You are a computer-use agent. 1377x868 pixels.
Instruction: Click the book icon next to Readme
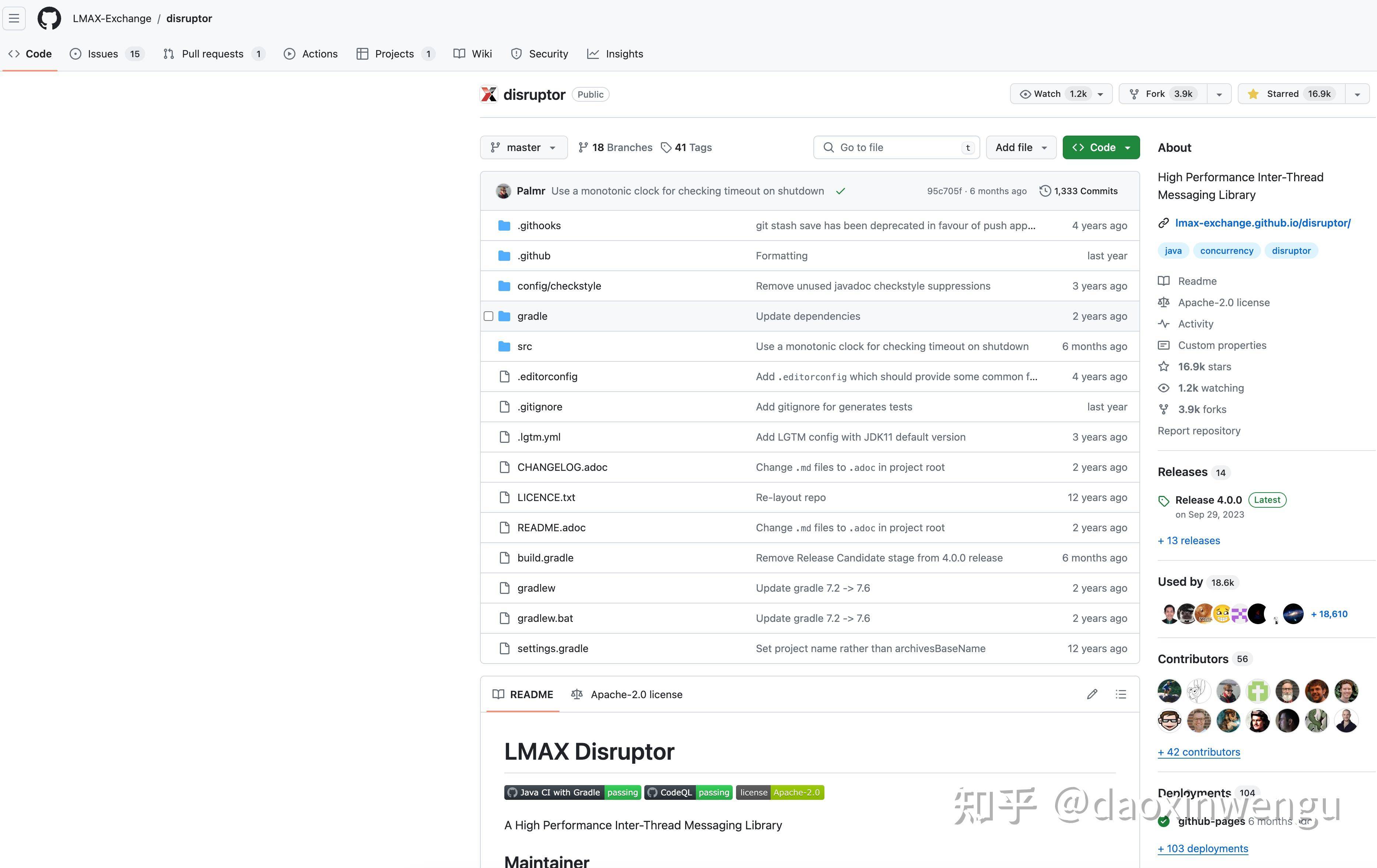[1163, 281]
